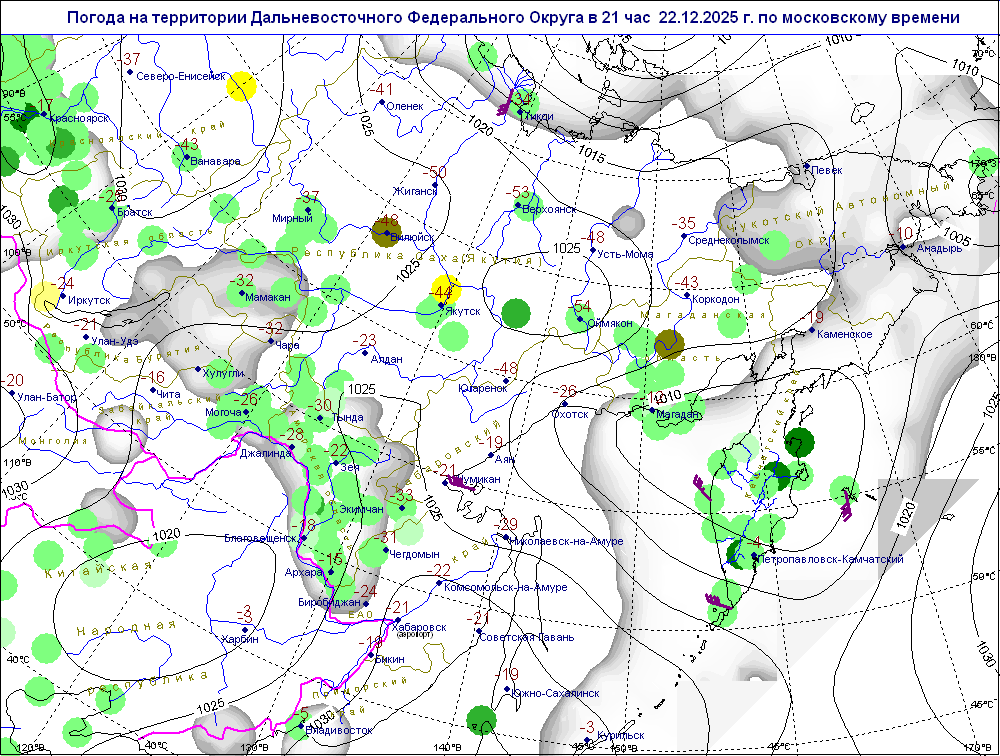Select dark green circle south of Южно-Сахалинск
Image resolution: width=1000 pixels, height=756 pixels.
point(482,718)
